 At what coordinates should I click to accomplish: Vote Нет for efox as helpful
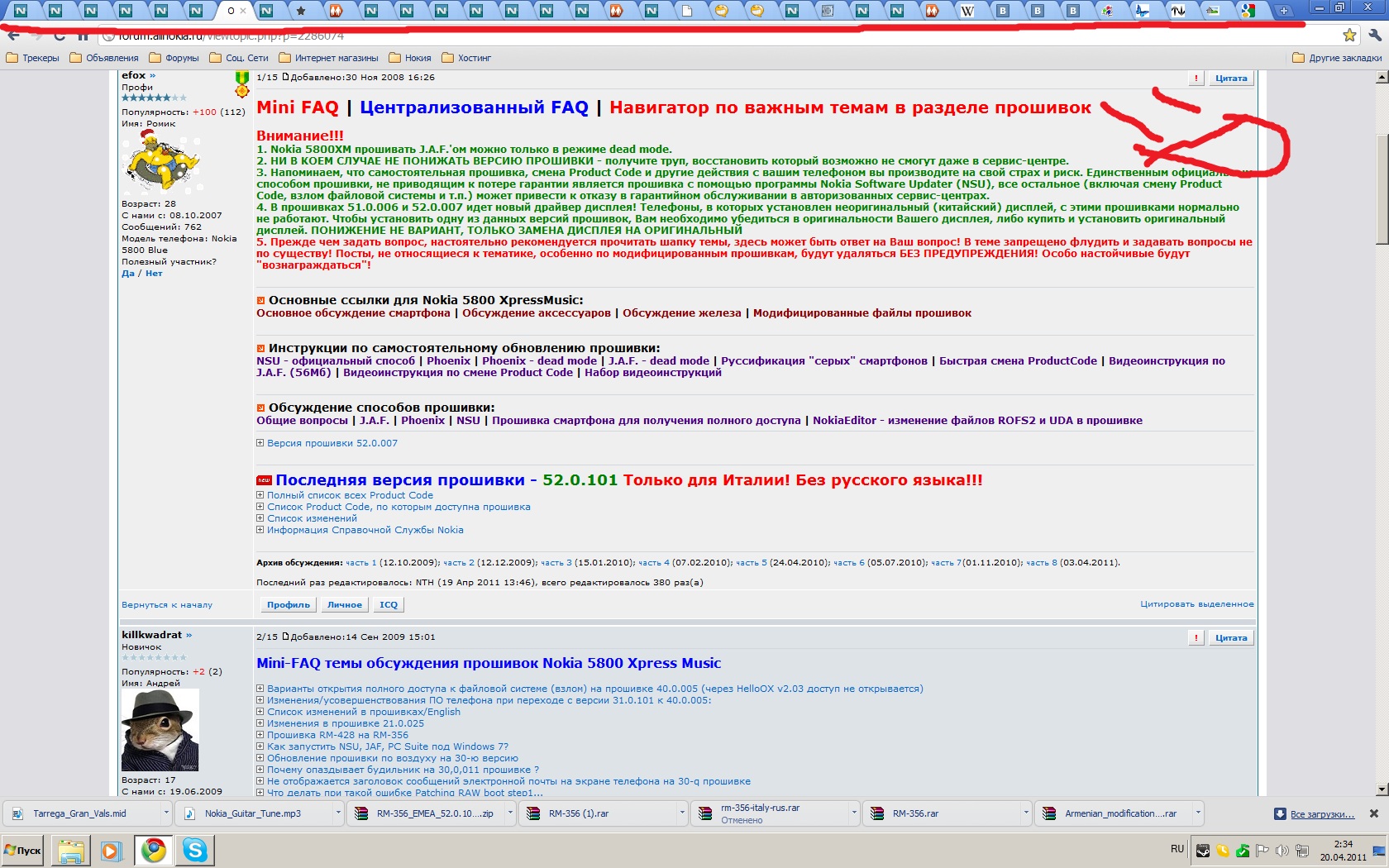coord(154,274)
